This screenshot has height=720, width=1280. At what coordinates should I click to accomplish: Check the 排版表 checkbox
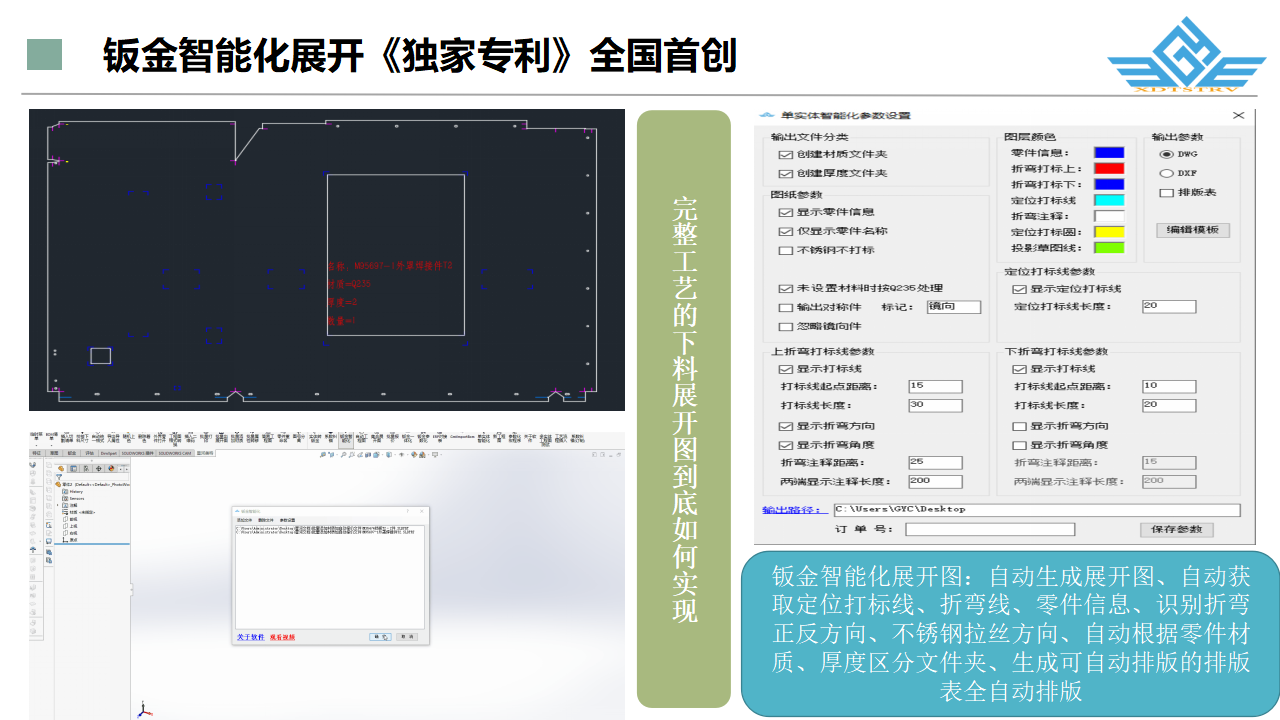pos(1165,193)
